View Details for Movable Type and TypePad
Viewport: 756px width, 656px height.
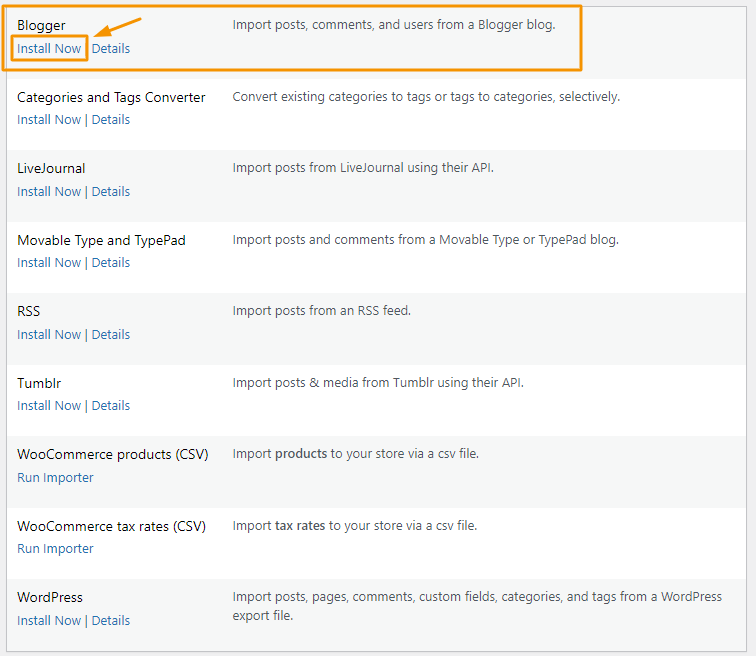click(x=111, y=263)
